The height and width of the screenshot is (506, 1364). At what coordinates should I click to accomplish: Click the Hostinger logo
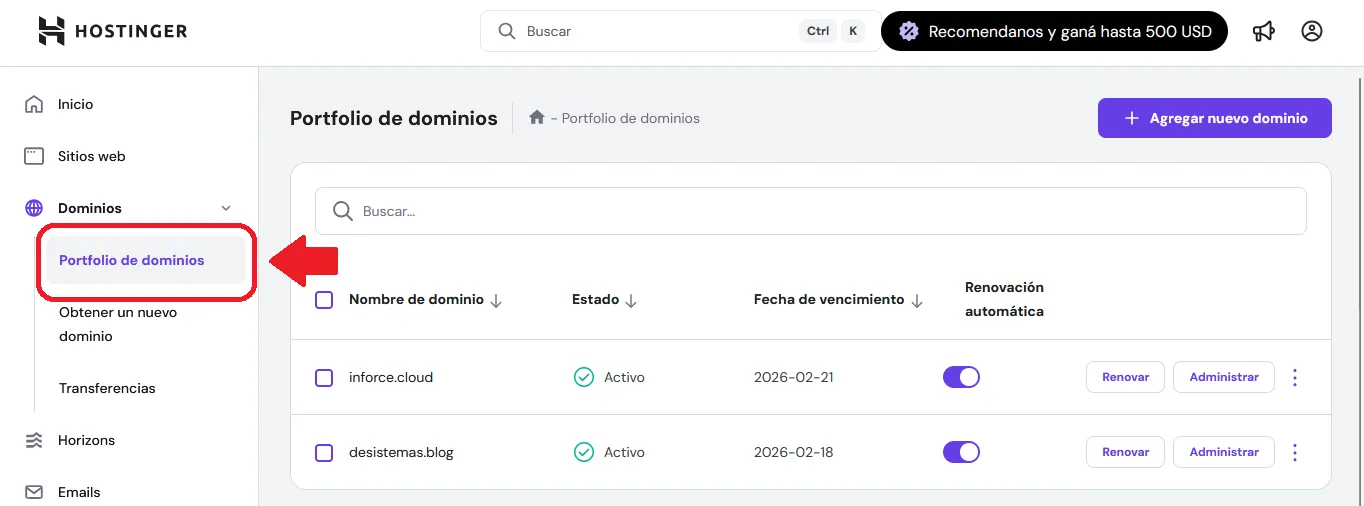click(x=112, y=31)
